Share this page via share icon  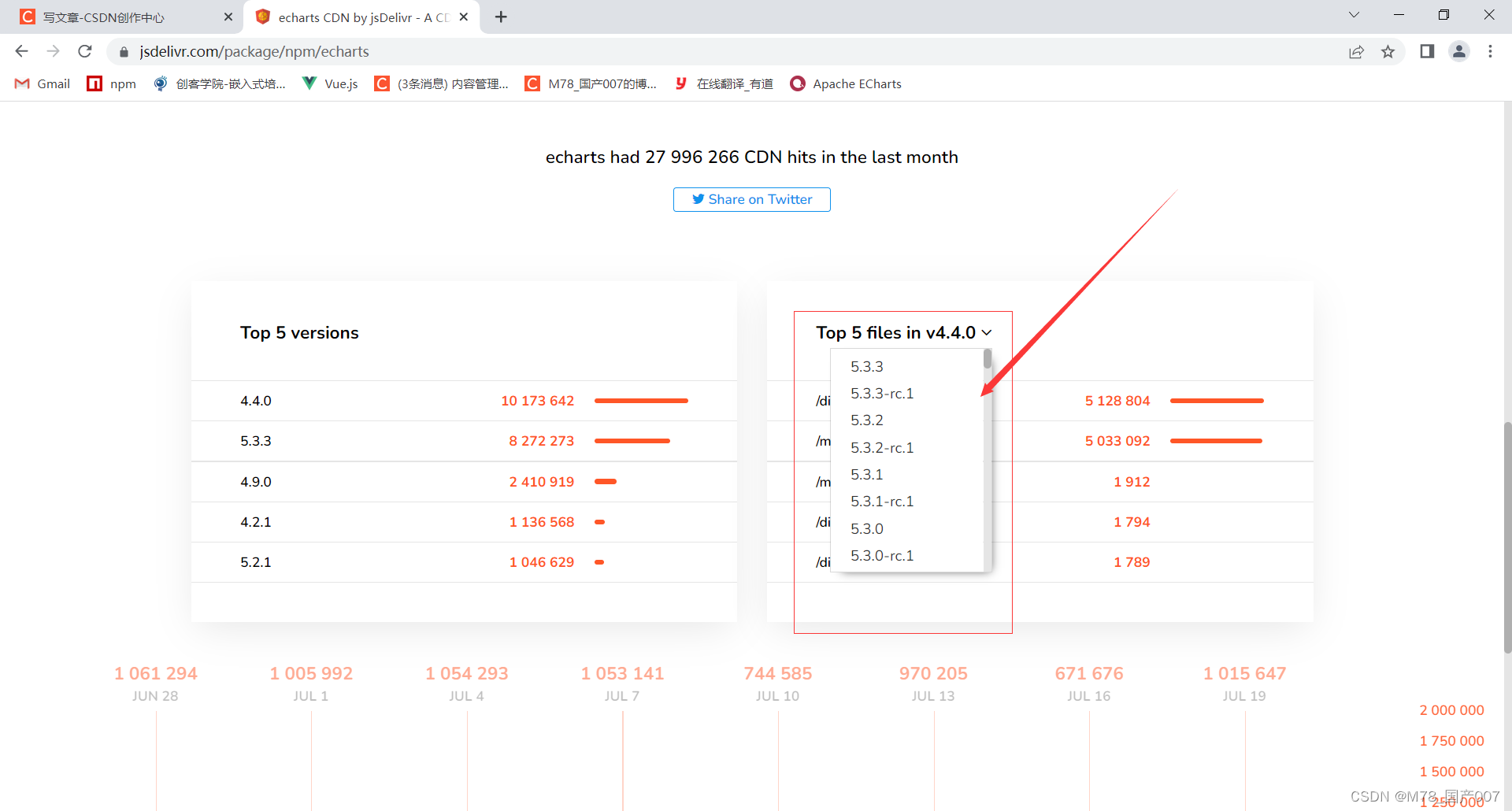coord(1356,52)
